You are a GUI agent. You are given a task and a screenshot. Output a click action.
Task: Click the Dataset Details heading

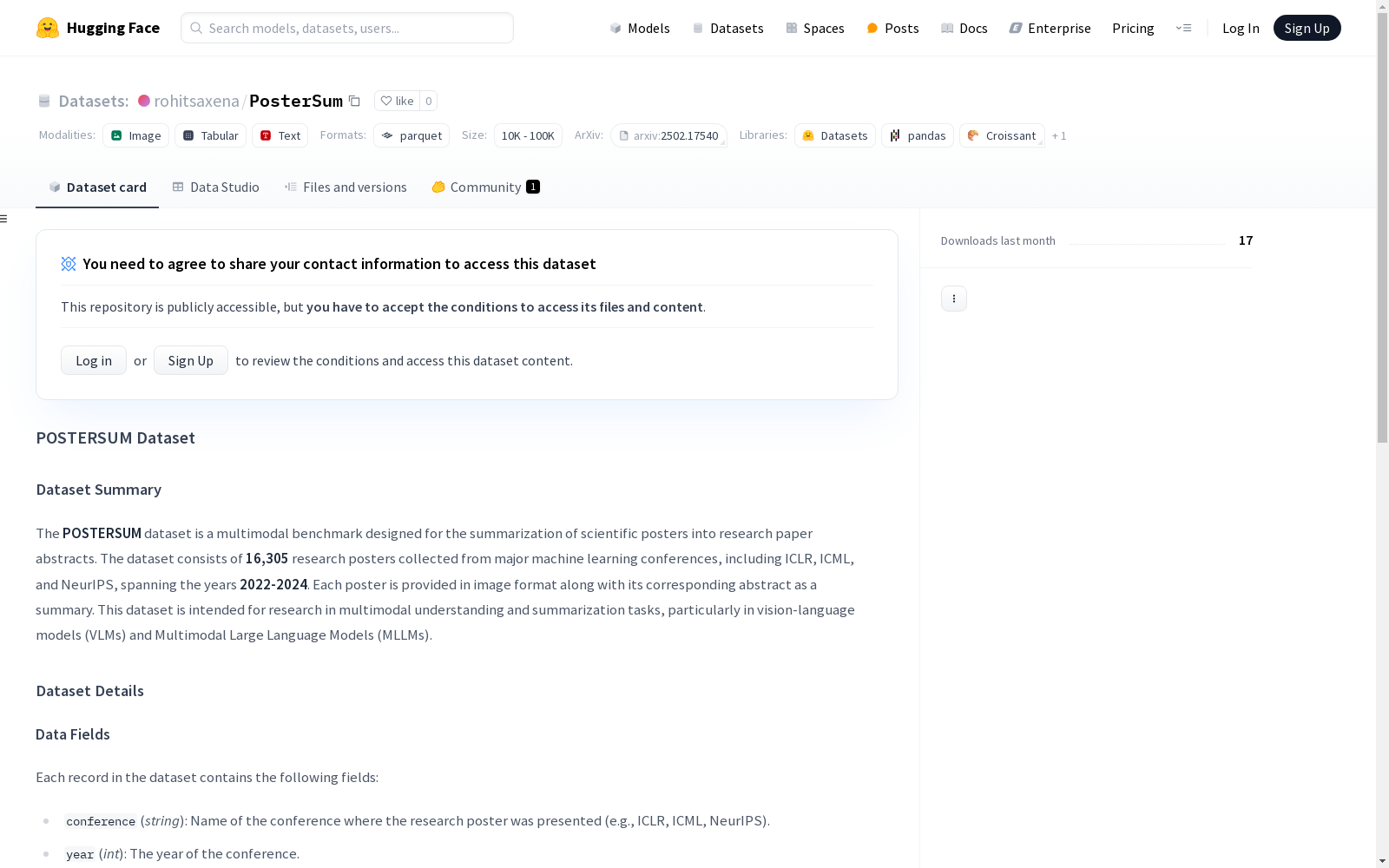pos(90,691)
